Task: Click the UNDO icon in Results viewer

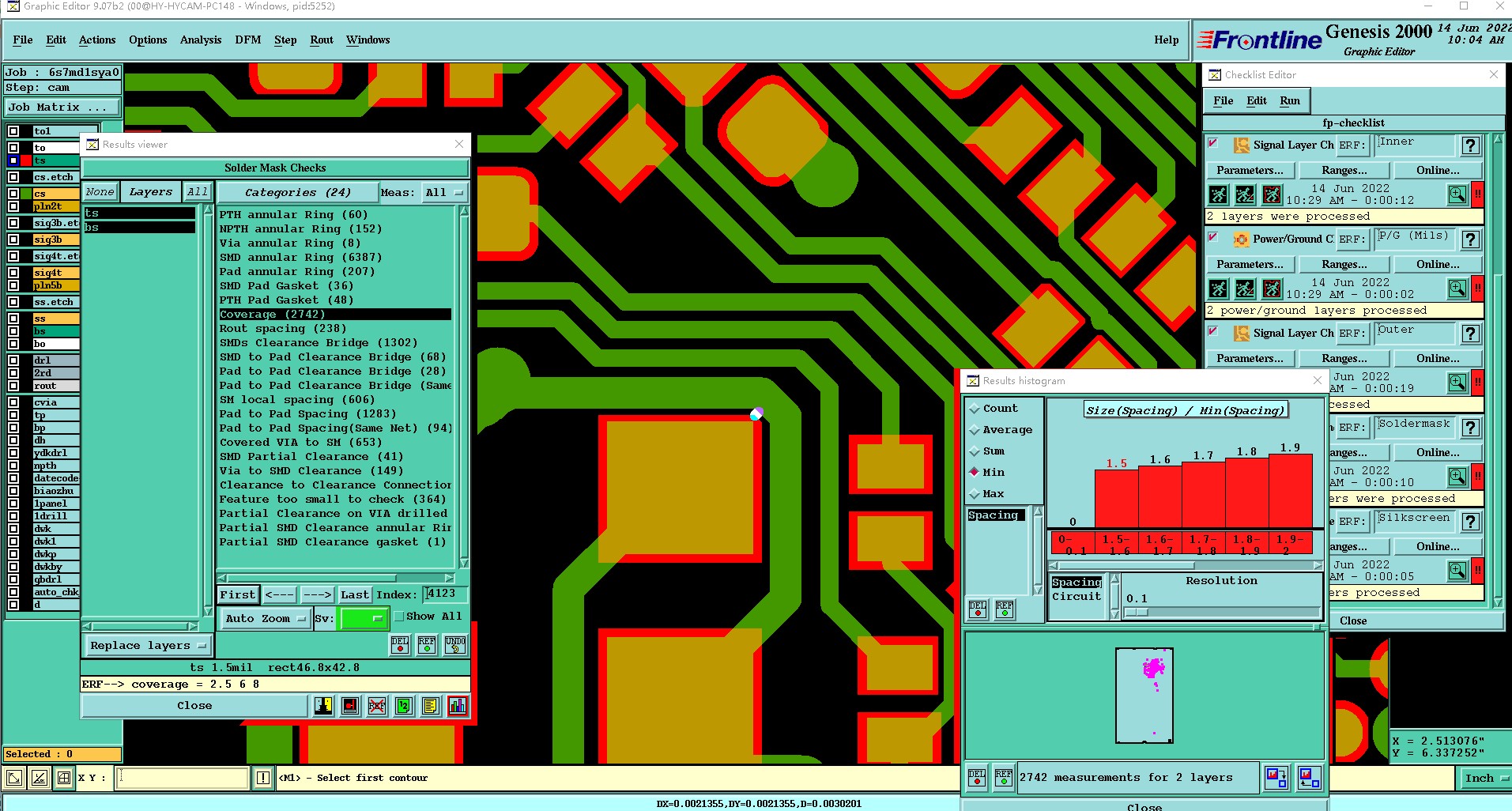Action: point(455,645)
